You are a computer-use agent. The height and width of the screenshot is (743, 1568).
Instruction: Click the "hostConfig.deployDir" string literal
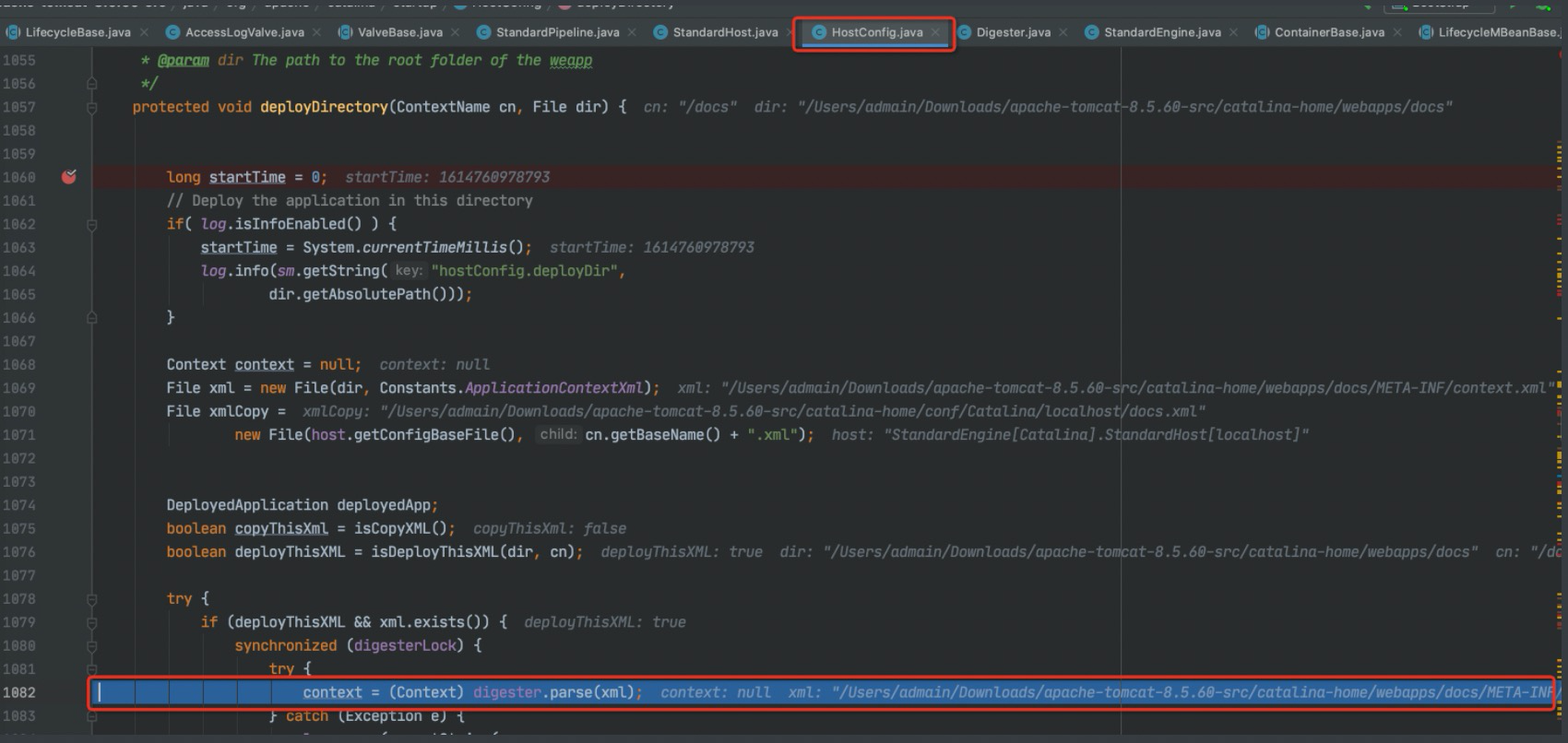[524, 271]
